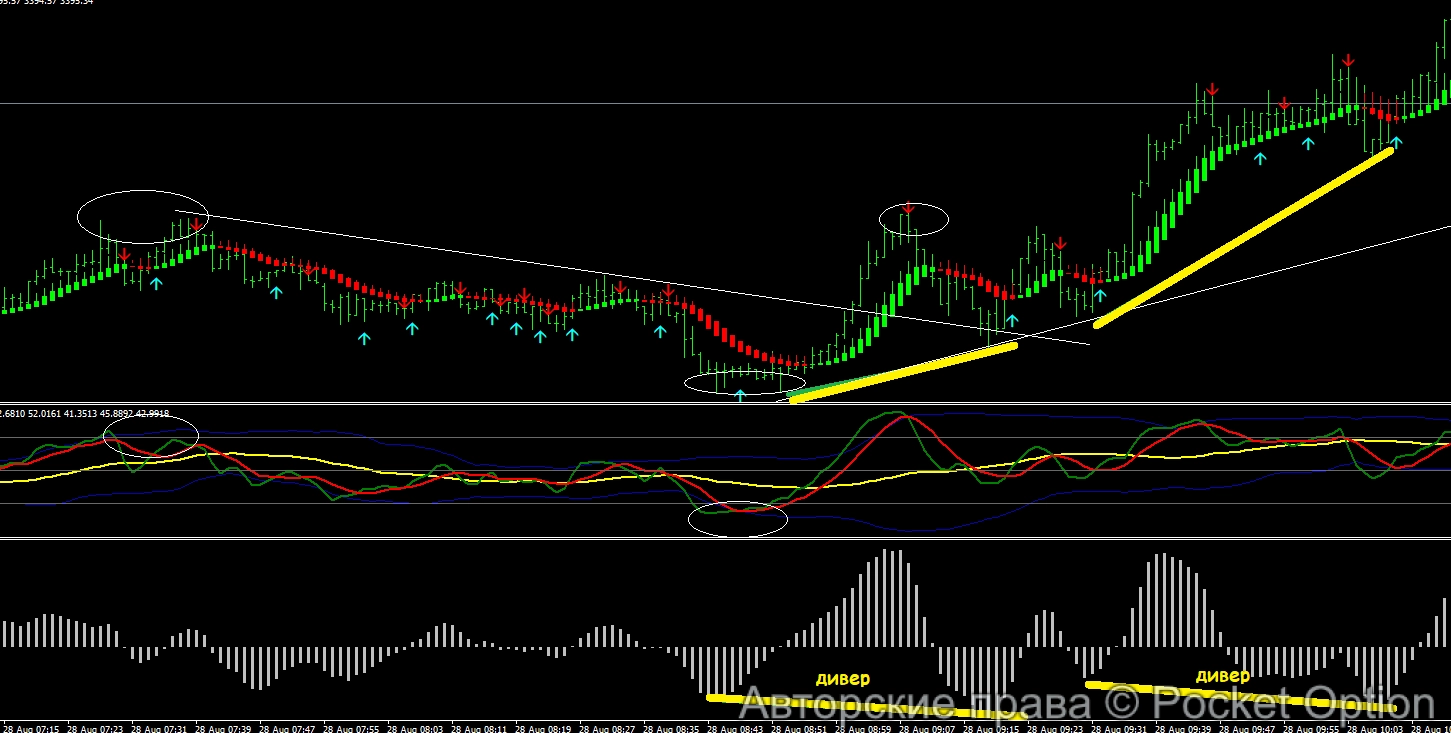Click the white ellipse at the price chart's lowest point
The image size is (1451, 733).
click(x=744, y=382)
